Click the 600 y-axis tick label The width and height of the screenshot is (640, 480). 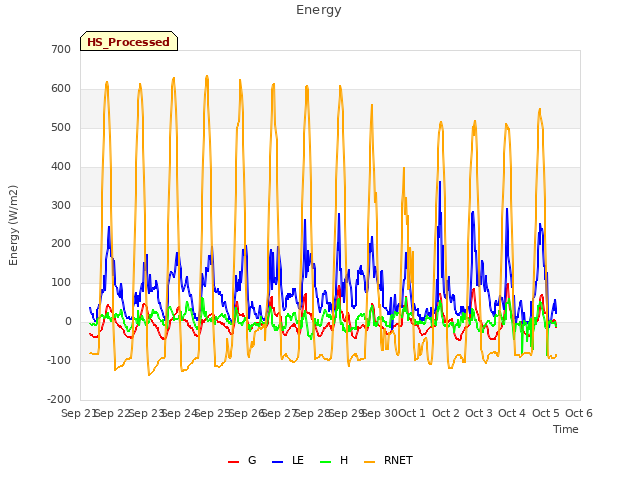pos(61,89)
